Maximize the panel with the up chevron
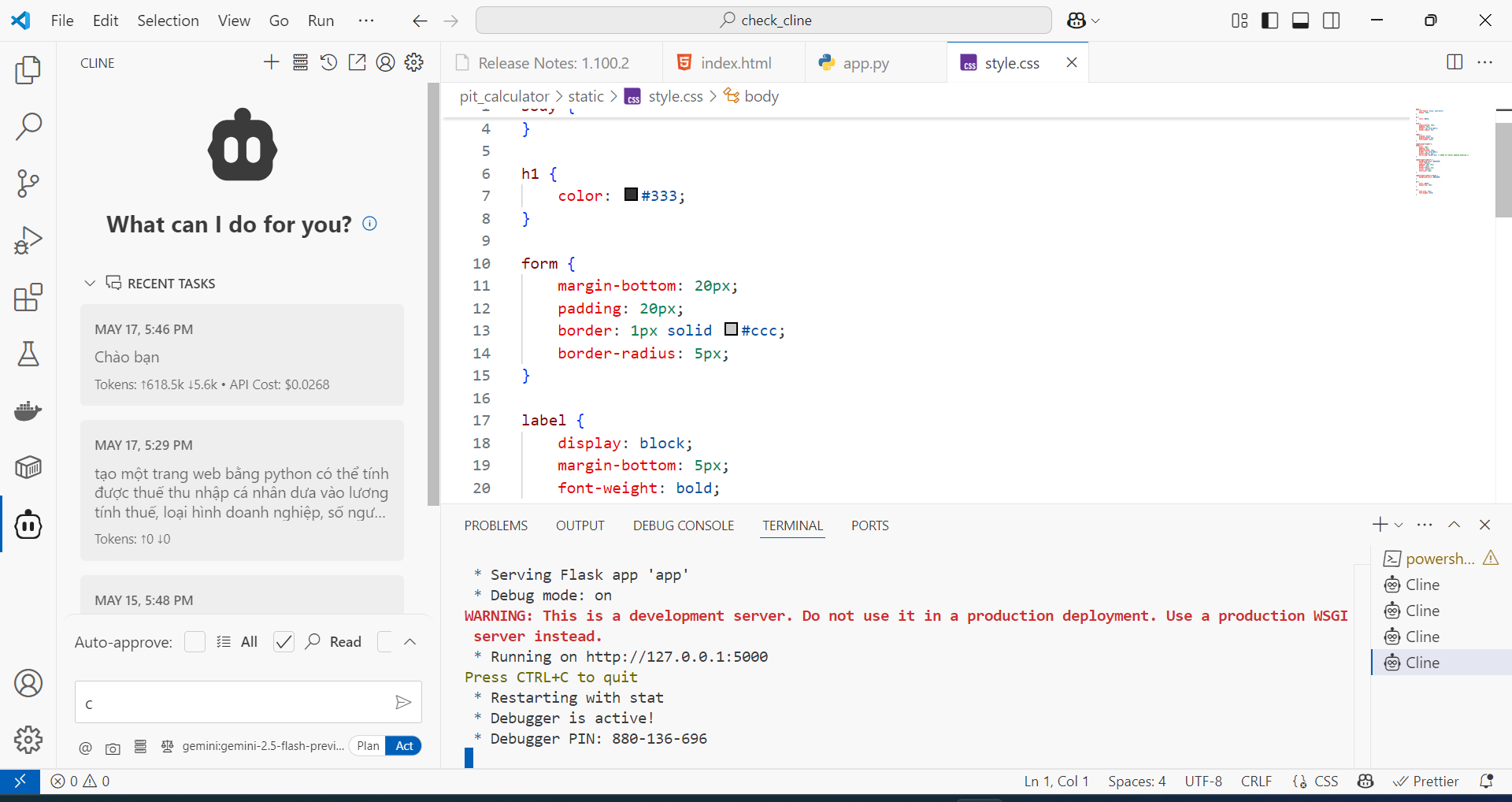Image resolution: width=1512 pixels, height=802 pixels. click(x=1454, y=525)
